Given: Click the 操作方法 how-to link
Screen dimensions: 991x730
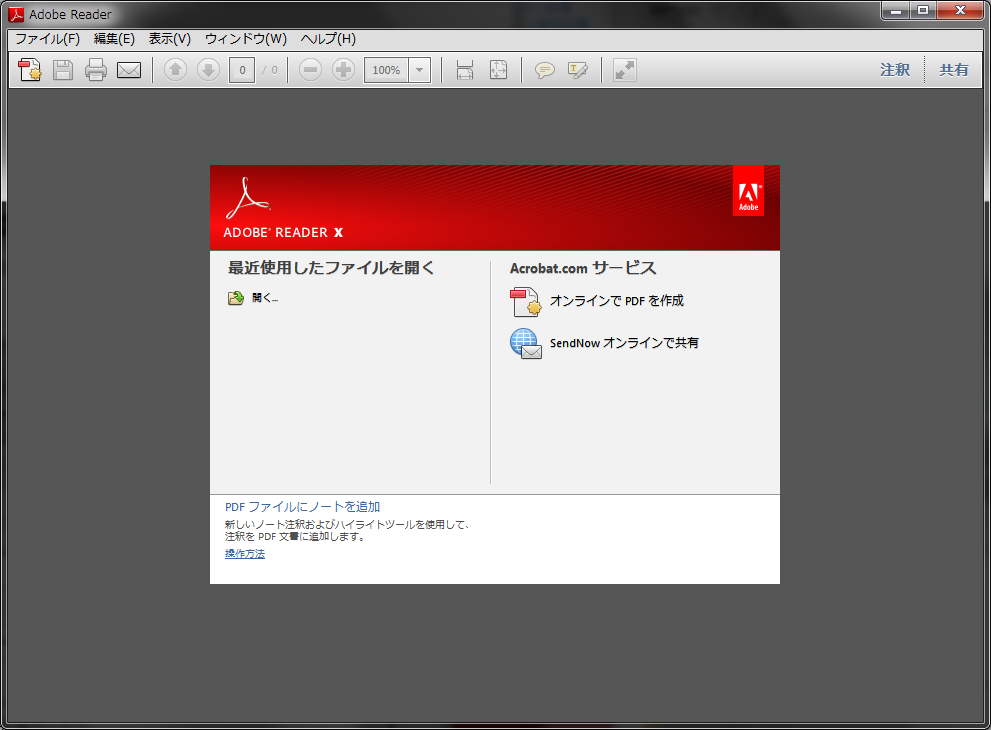Looking at the screenshot, I should [x=245, y=554].
